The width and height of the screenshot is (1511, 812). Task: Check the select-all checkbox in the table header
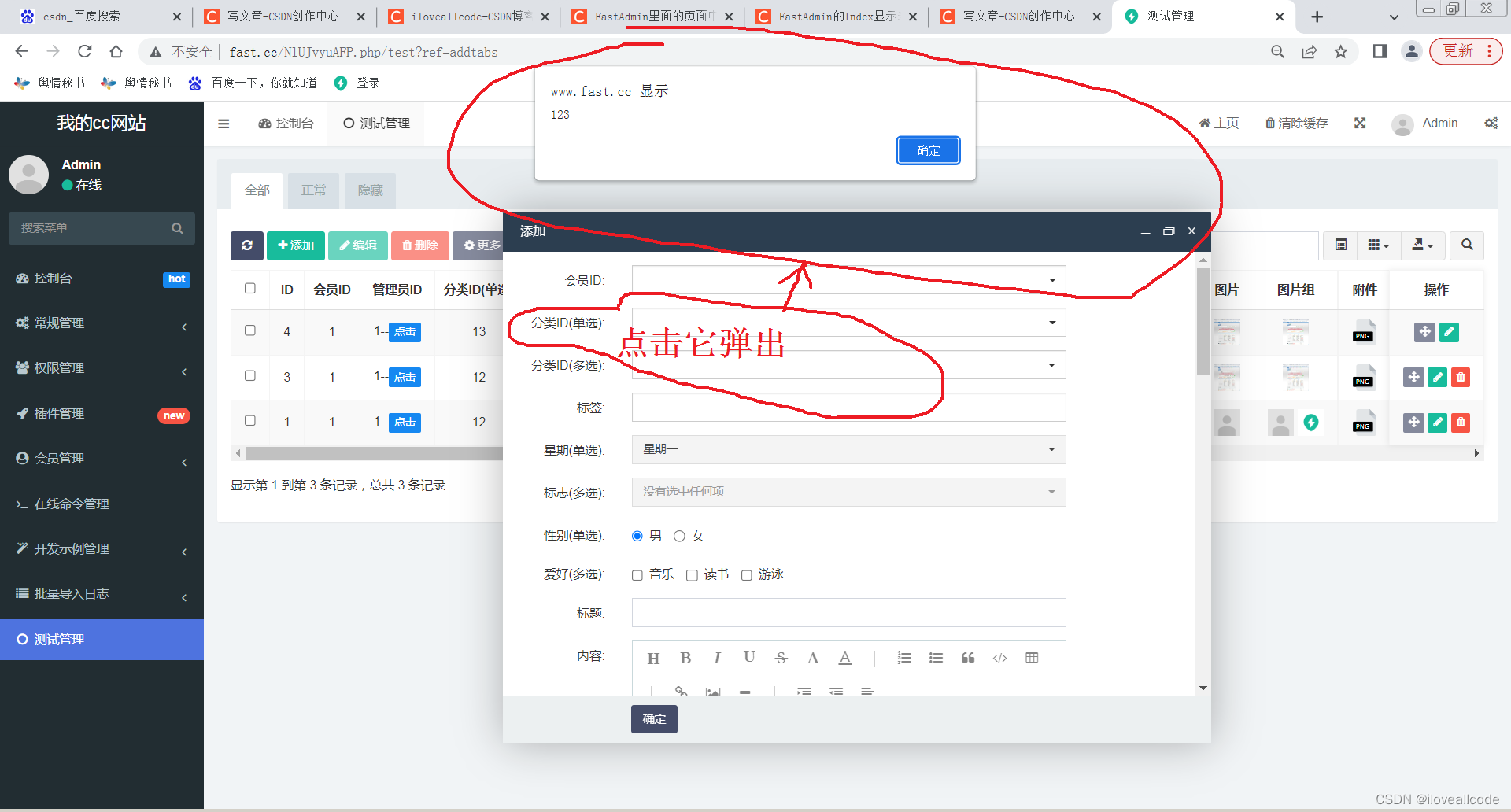point(249,289)
